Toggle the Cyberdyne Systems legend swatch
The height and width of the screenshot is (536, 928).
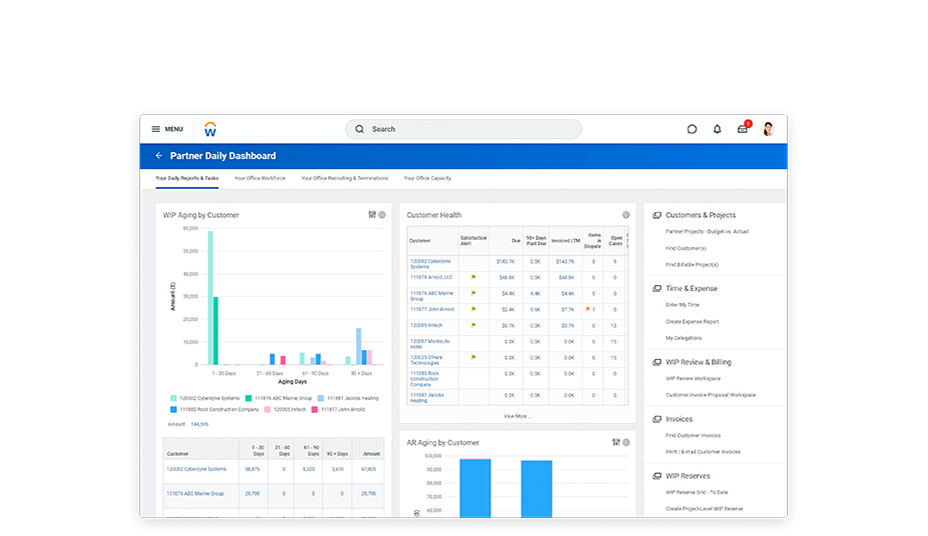click(x=173, y=398)
